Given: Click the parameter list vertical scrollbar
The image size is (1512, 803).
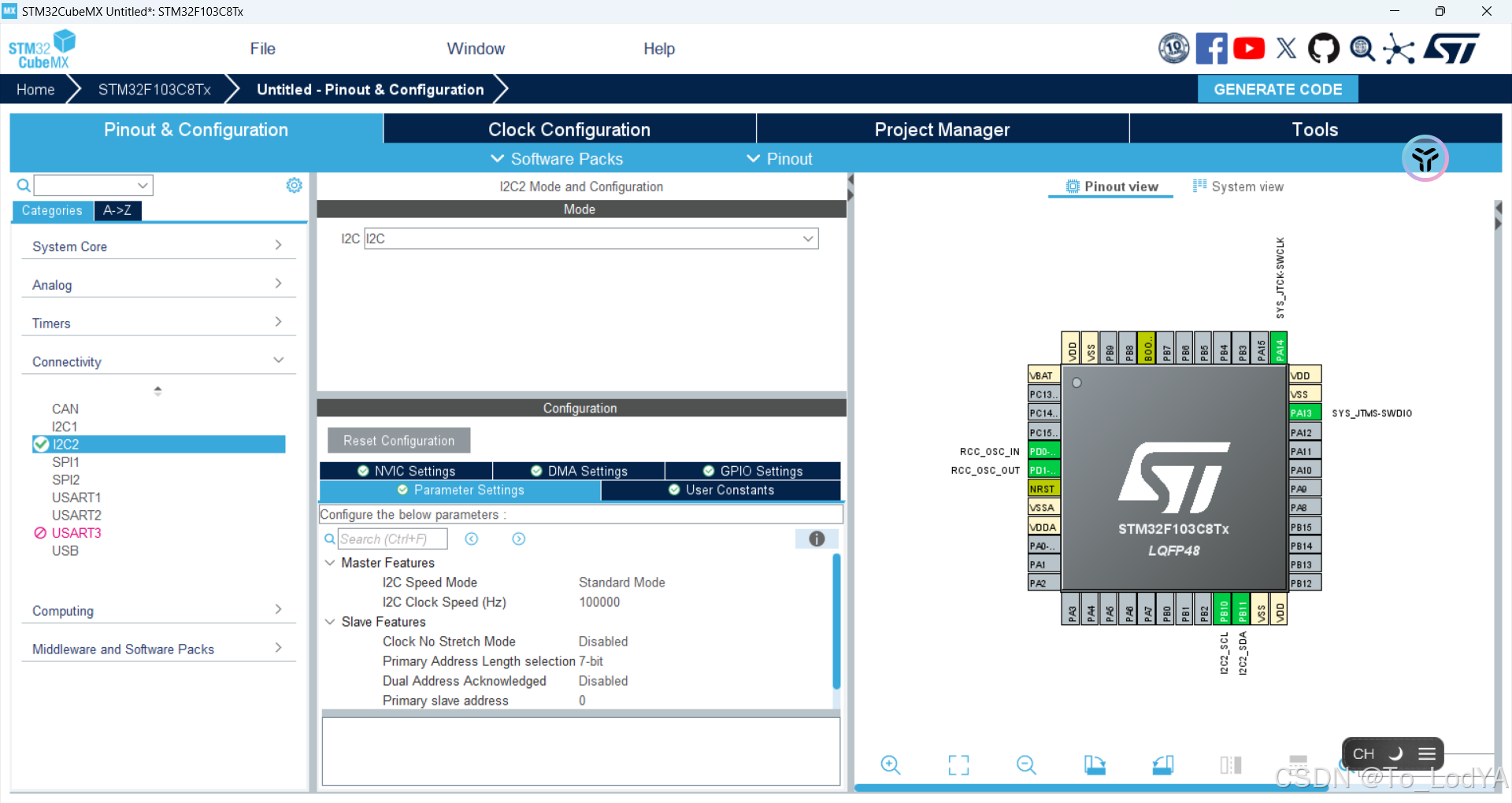Looking at the screenshot, I should coord(836,622).
